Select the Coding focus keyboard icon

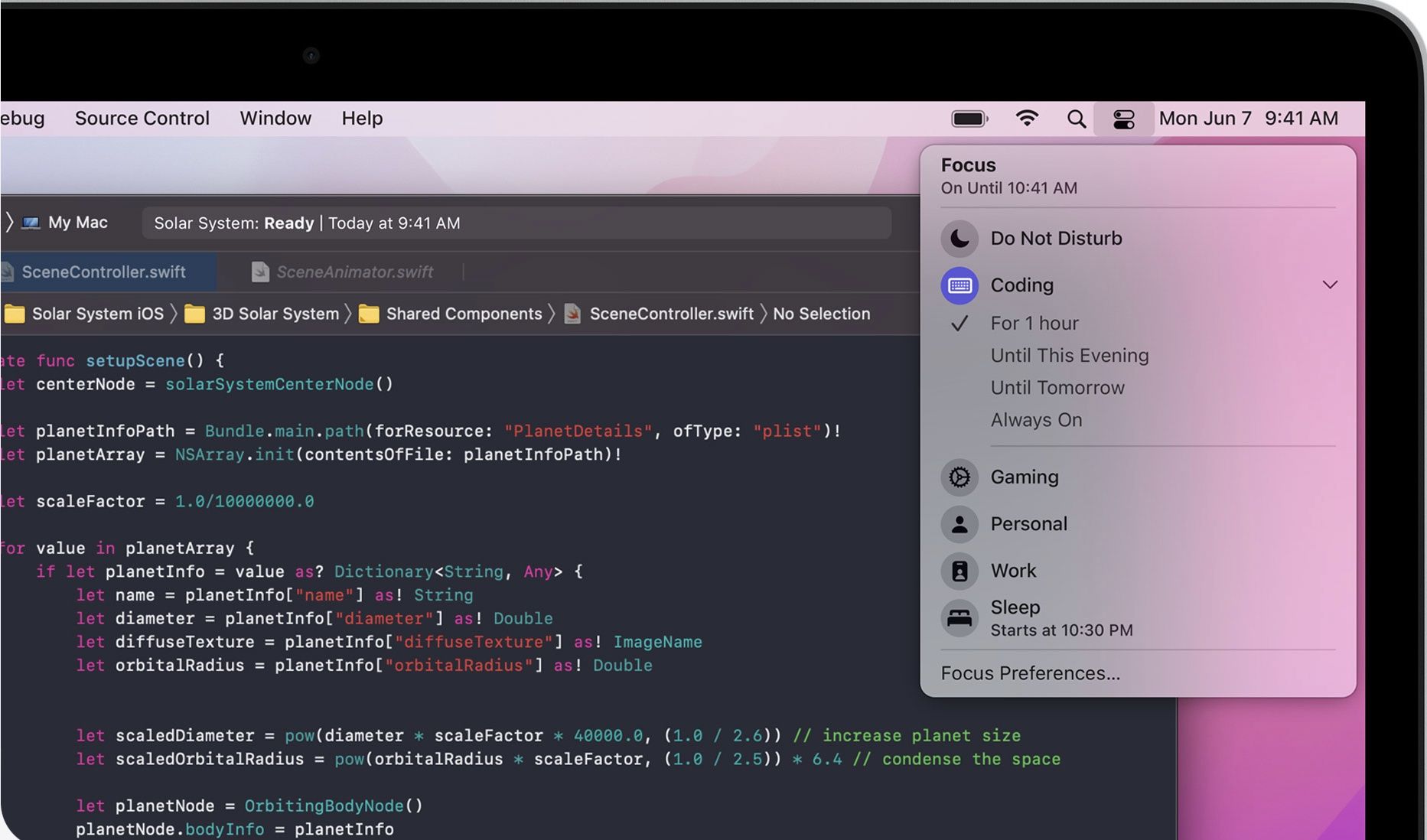(x=959, y=285)
